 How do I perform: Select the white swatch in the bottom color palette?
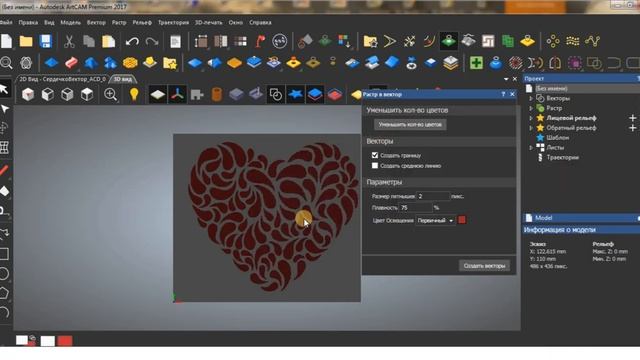tap(47, 341)
